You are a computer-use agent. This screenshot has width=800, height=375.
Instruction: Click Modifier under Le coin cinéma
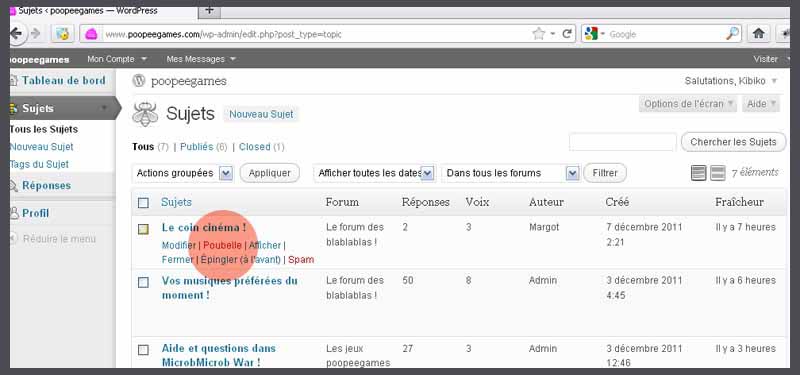(x=179, y=245)
